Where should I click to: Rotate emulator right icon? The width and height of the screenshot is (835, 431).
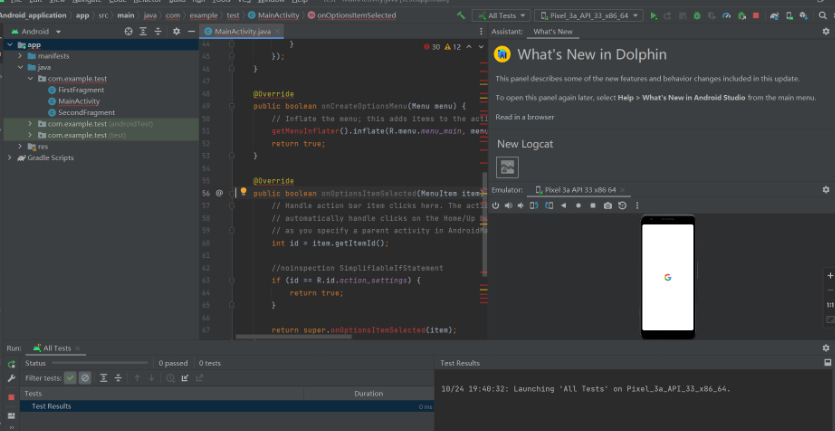click(x=549, y=206)
